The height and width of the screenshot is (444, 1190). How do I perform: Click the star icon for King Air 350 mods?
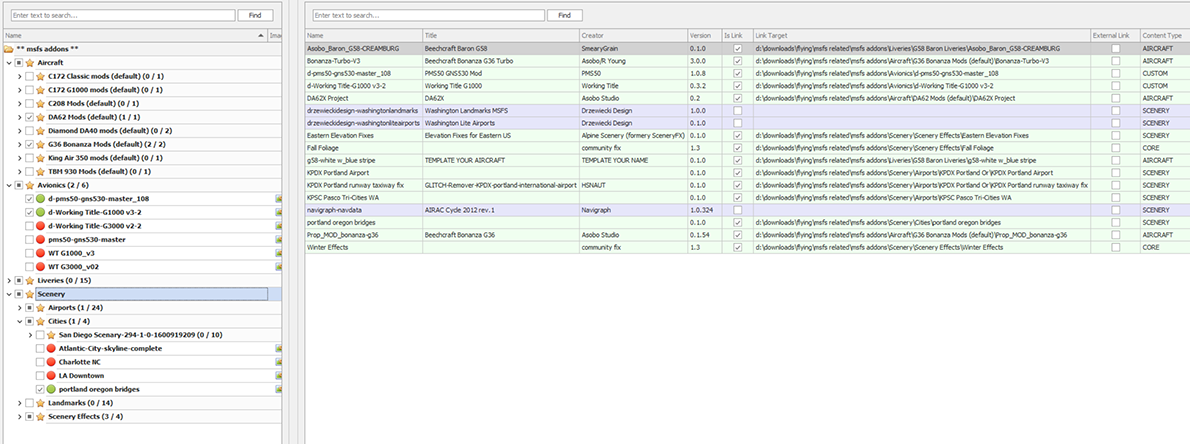40,158
